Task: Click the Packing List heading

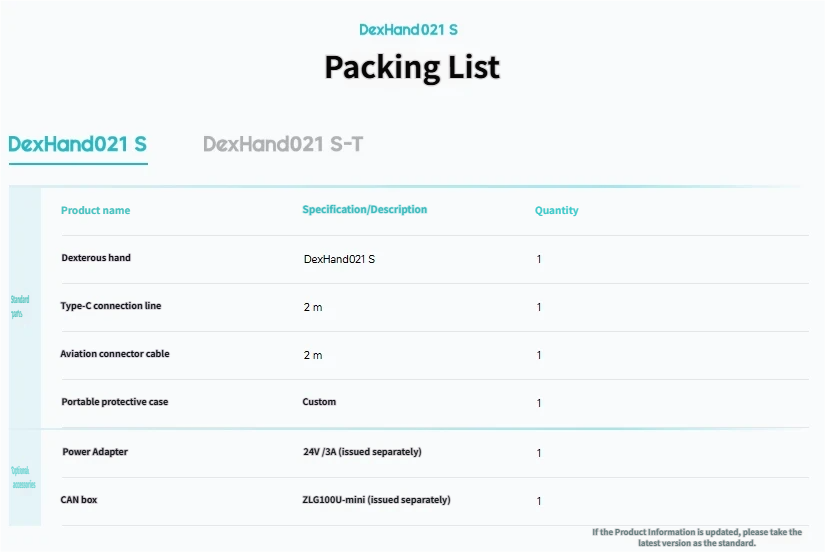Action: pos(411,67)
